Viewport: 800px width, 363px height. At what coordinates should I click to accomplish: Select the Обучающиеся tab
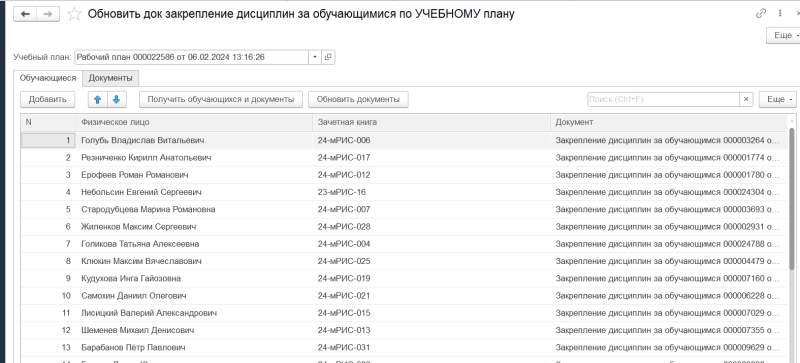tap(48, 78)
